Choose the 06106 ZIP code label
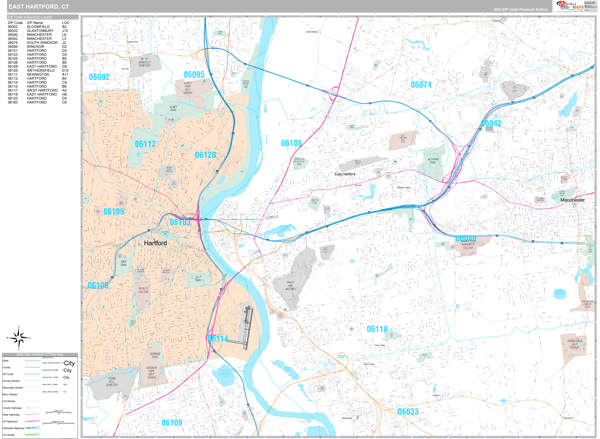Image resolution: width=600 pixels, height=439 pixels. tap(97, 285)
